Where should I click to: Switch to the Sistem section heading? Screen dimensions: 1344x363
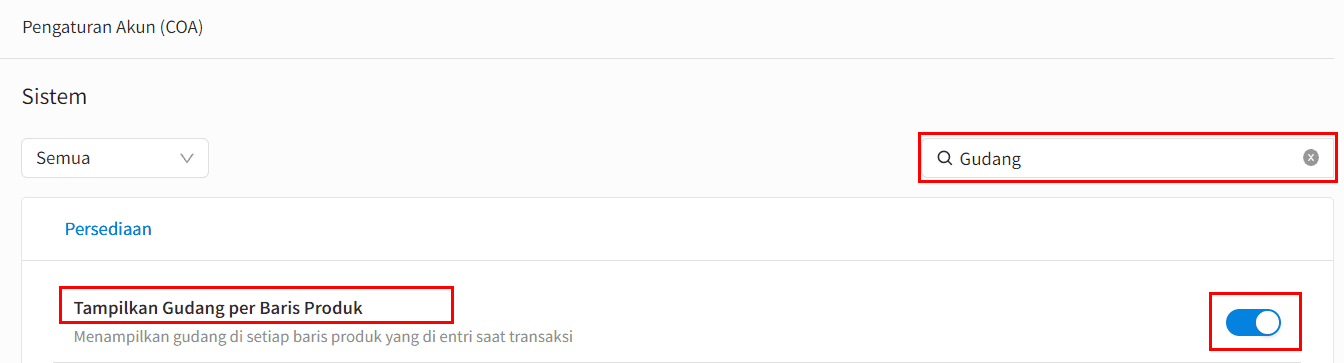(54, 97)
